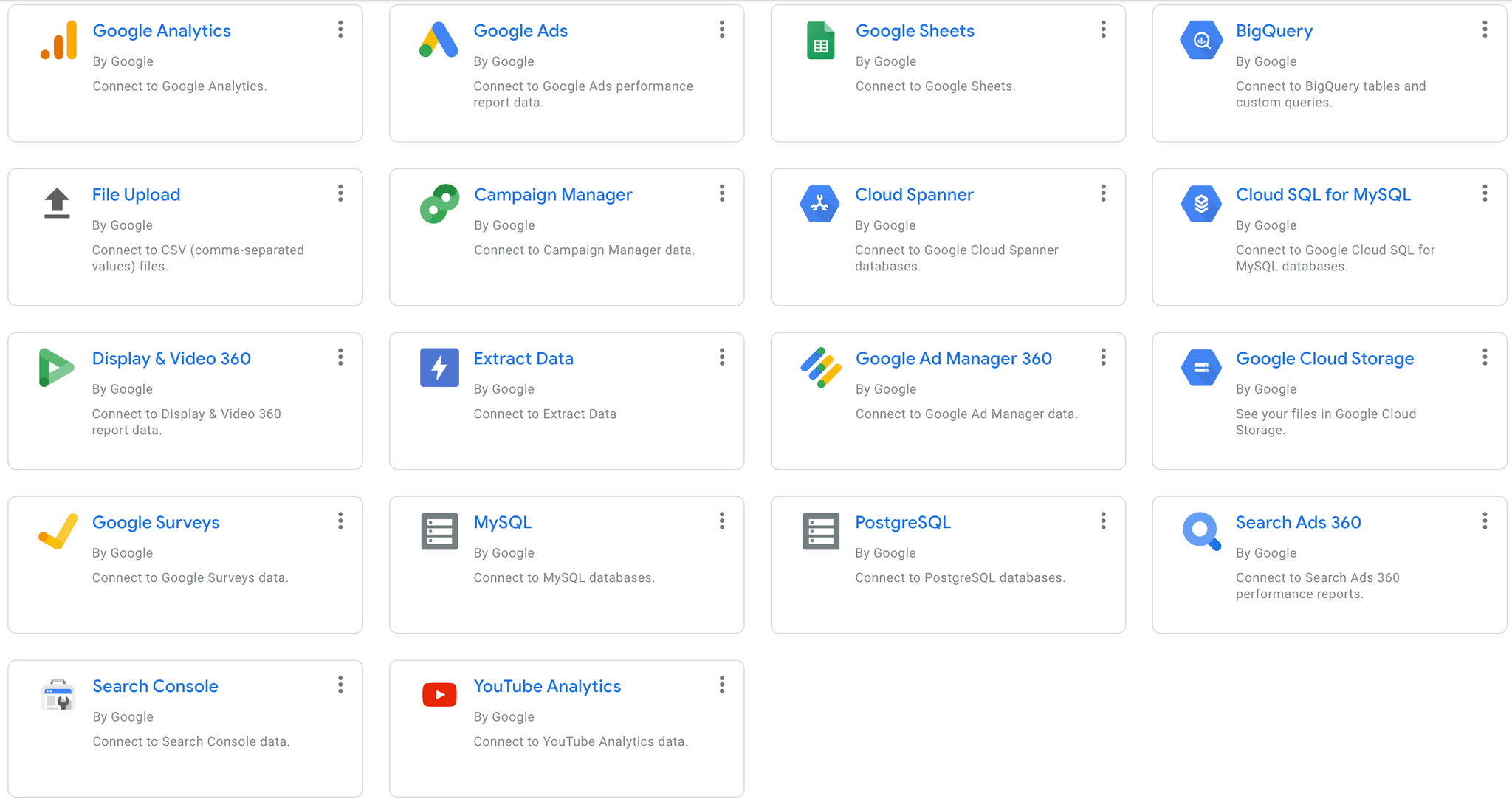Open more options for Cloud Spanner card

(1103, 193)
